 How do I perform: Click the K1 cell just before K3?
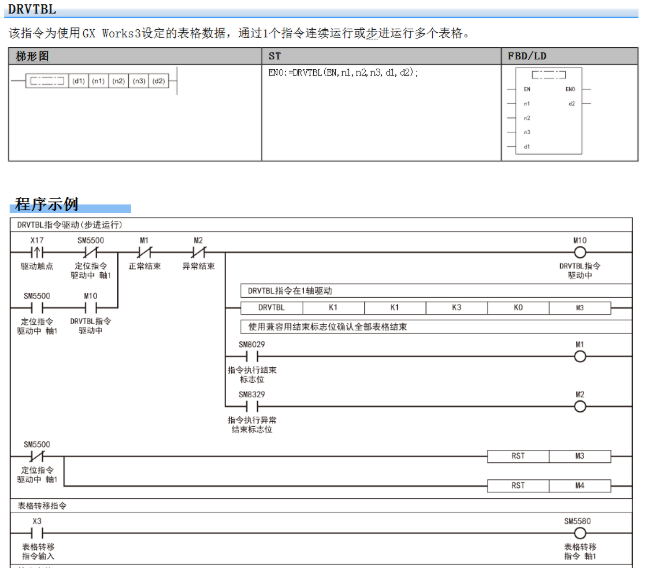coord(395,308)
